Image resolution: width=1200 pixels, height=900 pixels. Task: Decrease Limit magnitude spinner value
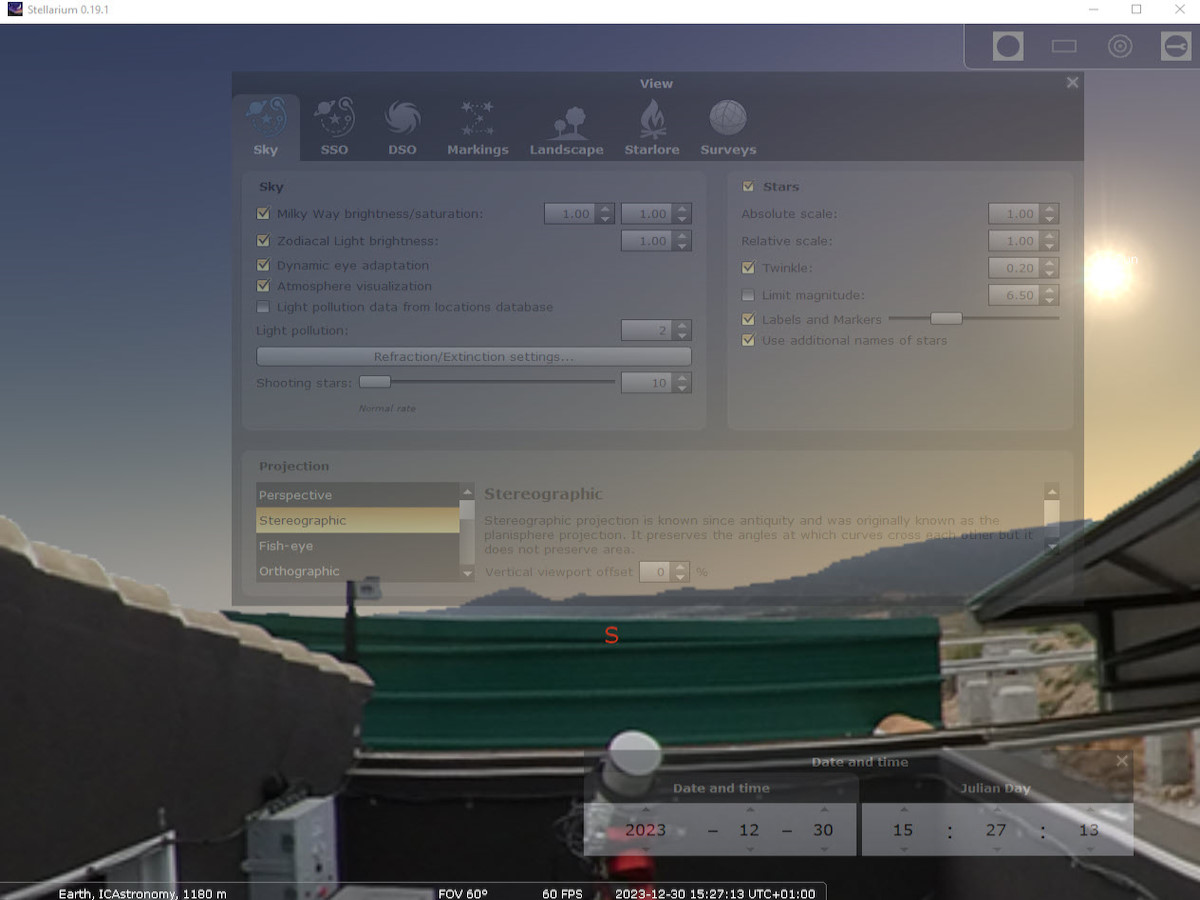(x=1049, y=300)
